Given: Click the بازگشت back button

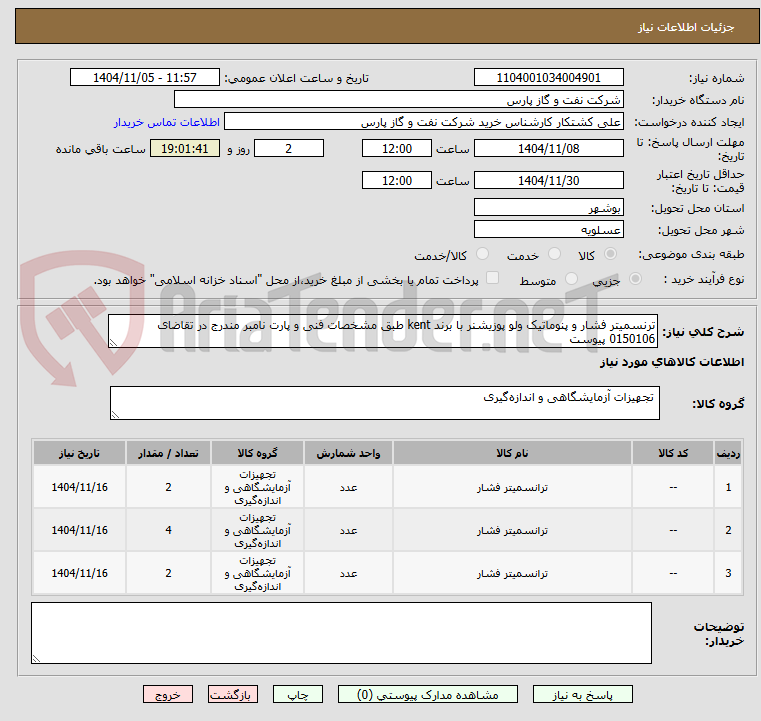Looking at the screenshot, I should 232,694.
